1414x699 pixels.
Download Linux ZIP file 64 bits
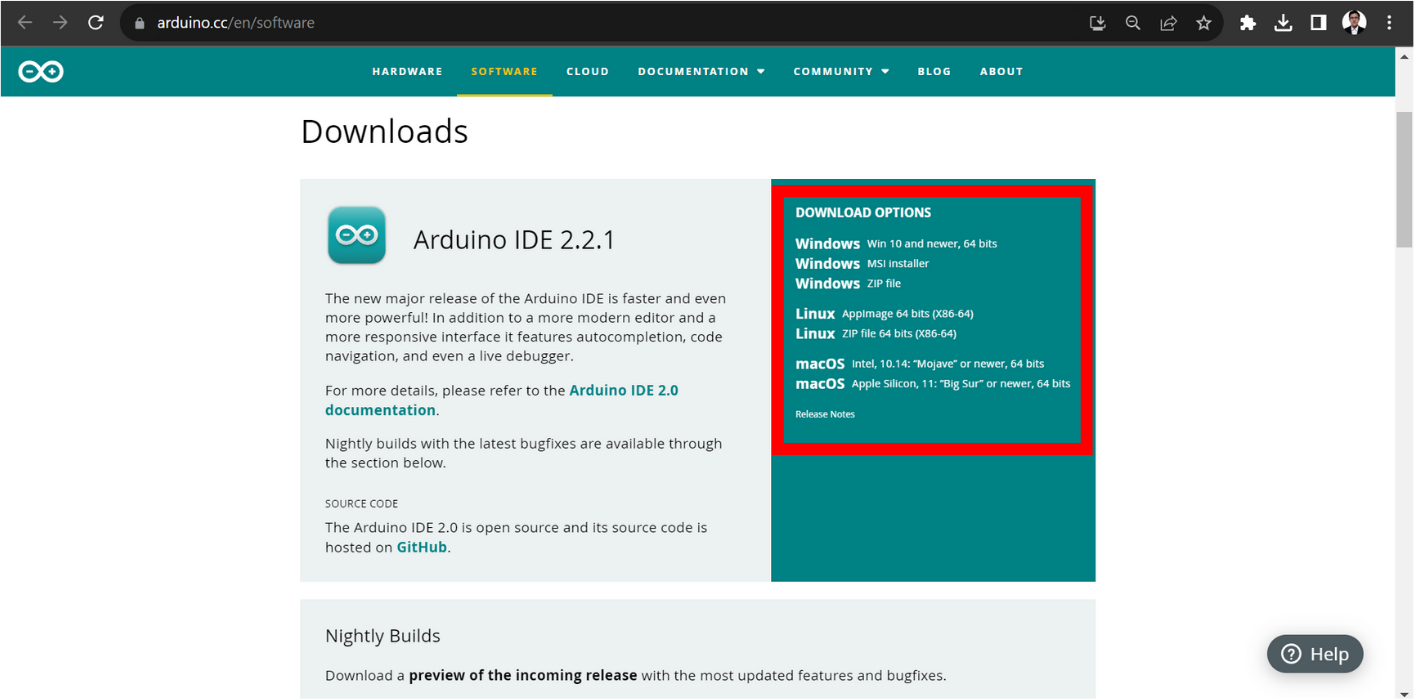[875, 333]
